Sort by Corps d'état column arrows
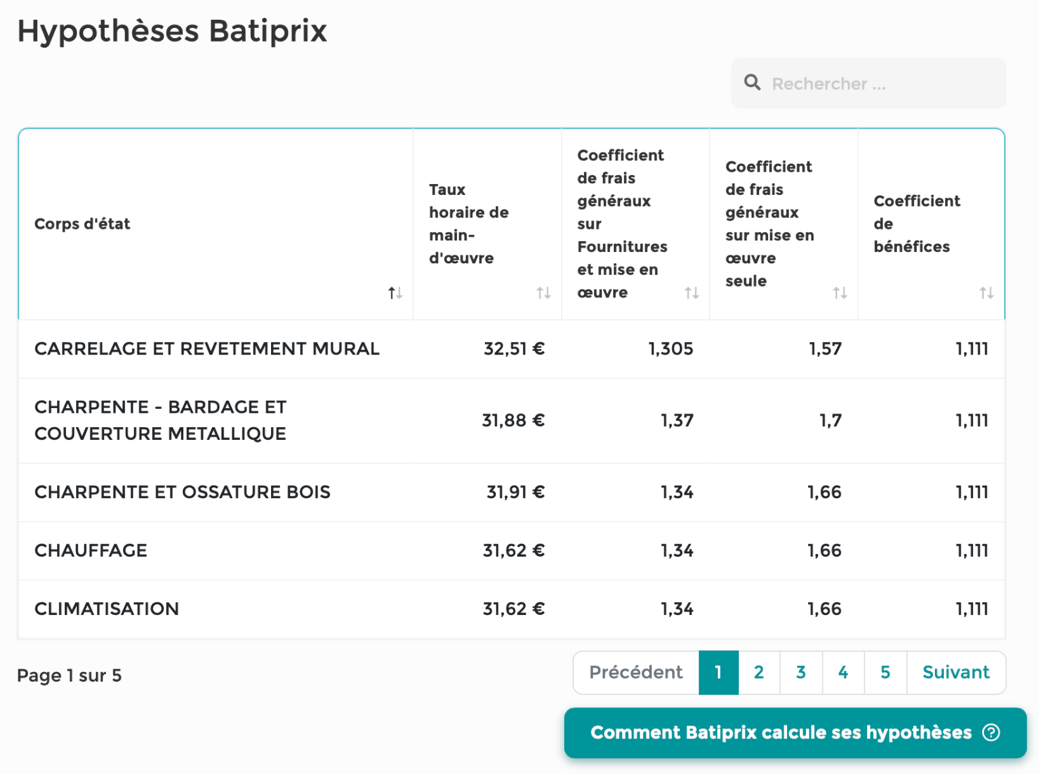Screen dimensions: 1039x774 [x=395, y=293]
